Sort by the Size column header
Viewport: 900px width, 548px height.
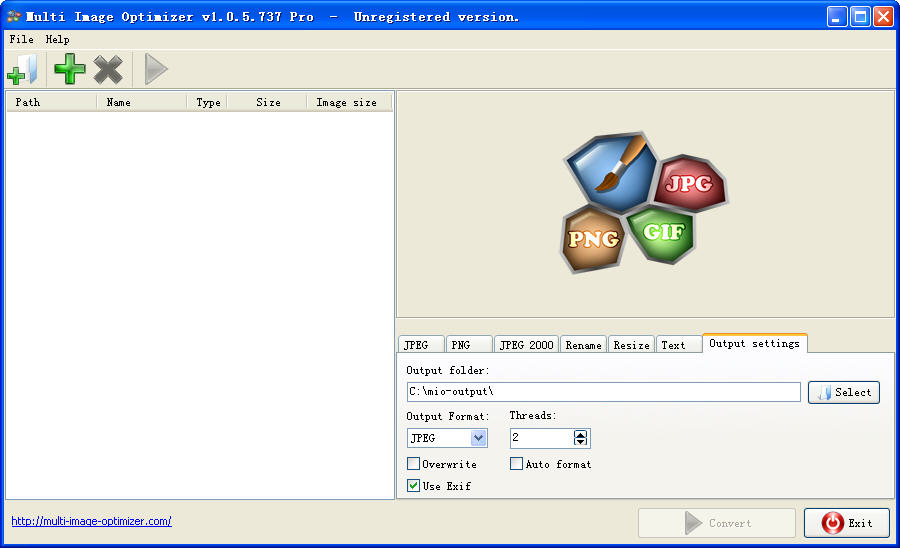(267, 102)
